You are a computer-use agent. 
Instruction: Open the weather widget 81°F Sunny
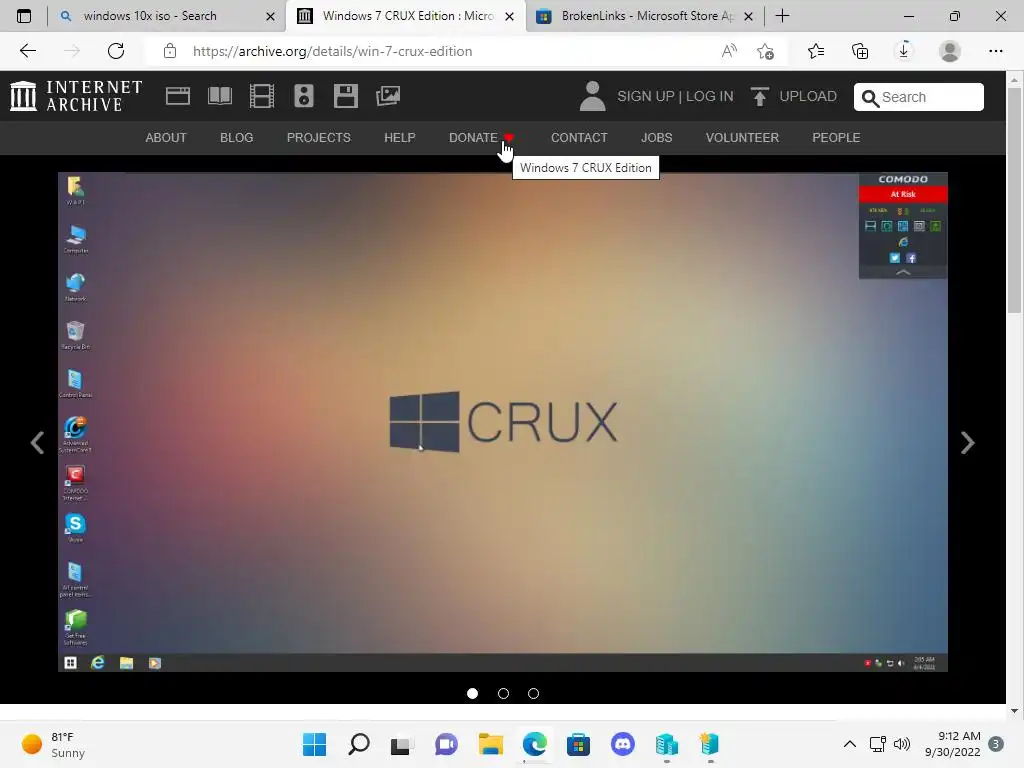54,744
